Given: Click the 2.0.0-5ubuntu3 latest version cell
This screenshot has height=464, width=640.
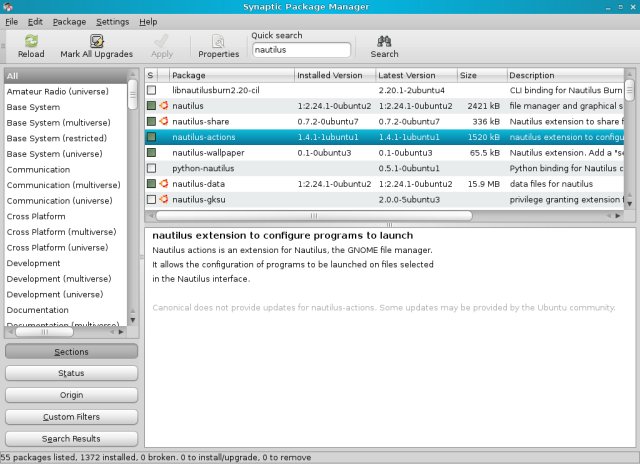Looking at the screenshot, I should 409,200.
